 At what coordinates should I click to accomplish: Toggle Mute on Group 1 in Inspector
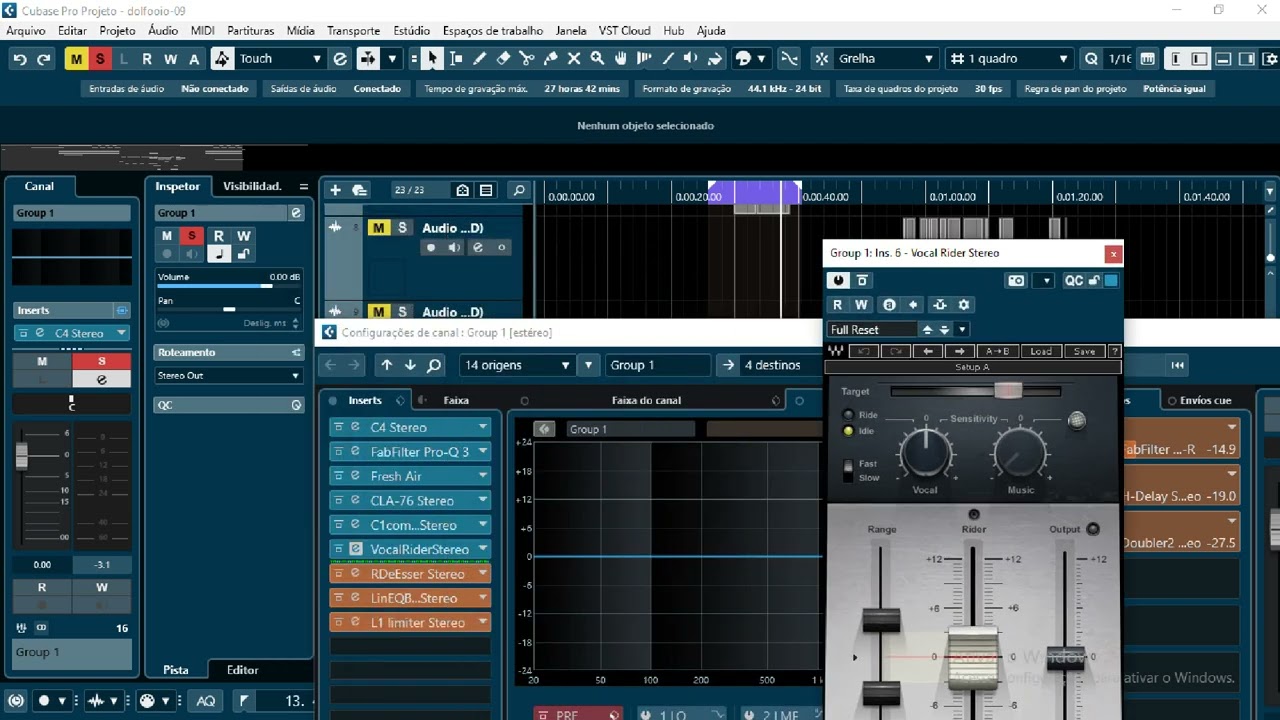click(x=167, y=236)
